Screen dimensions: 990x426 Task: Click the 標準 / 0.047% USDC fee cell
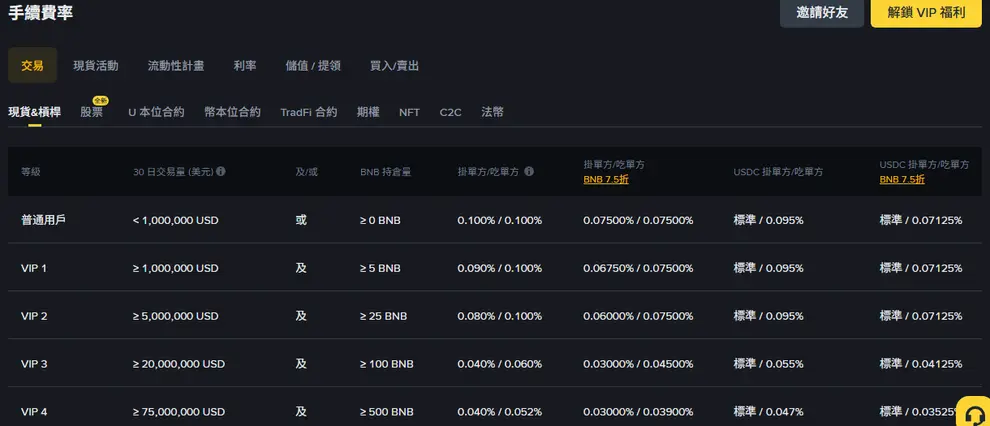tap(768, 412)
